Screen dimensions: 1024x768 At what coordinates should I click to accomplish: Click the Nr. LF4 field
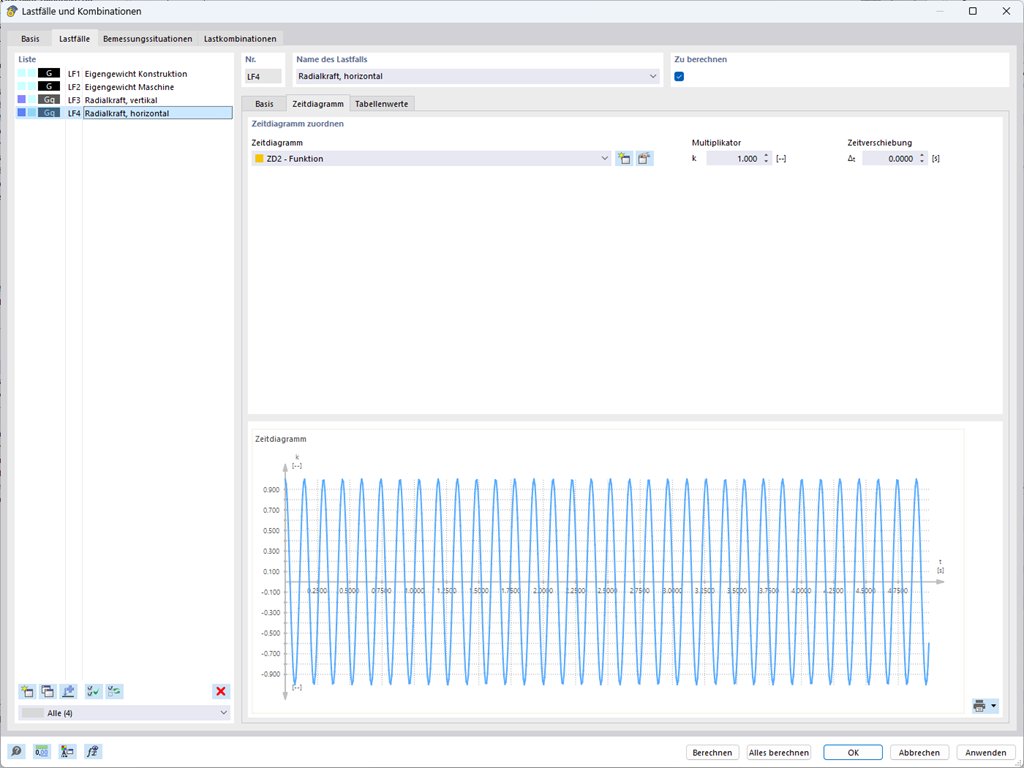[263, 76]
